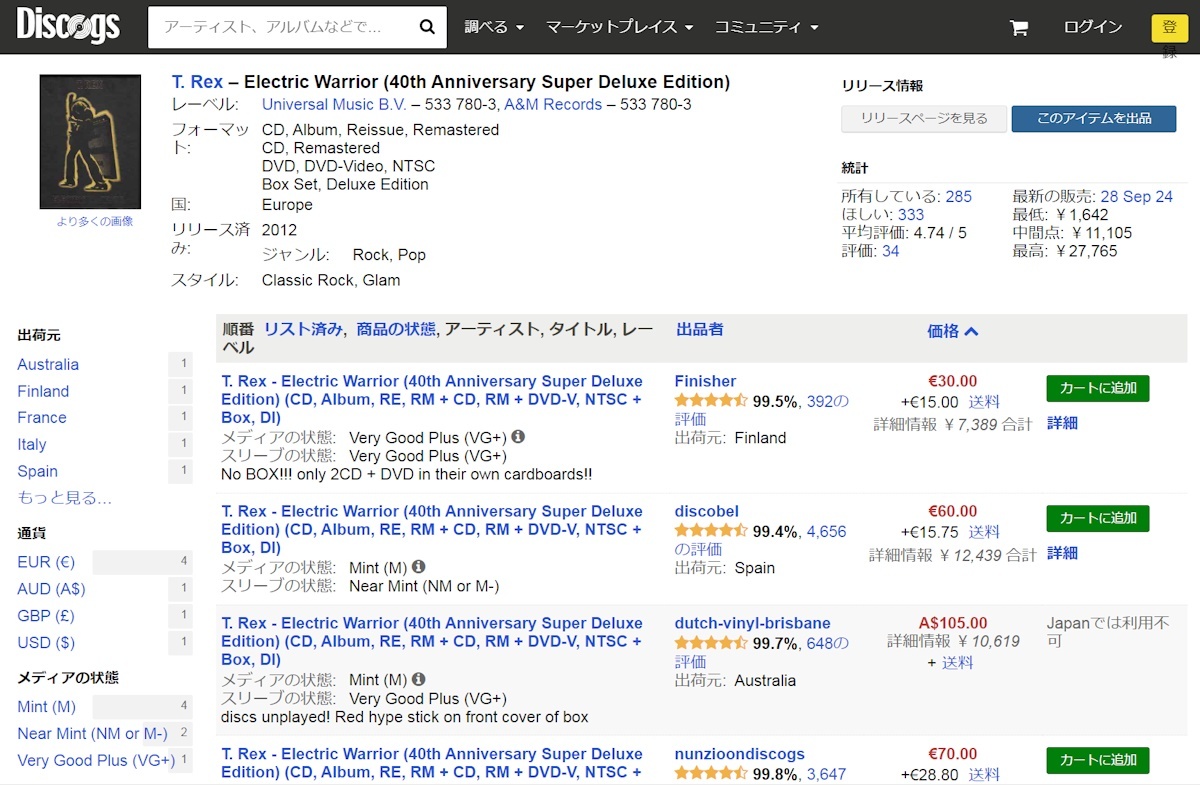Open dutch-vinyl-brisbane seller profile link

click(753, 623)
